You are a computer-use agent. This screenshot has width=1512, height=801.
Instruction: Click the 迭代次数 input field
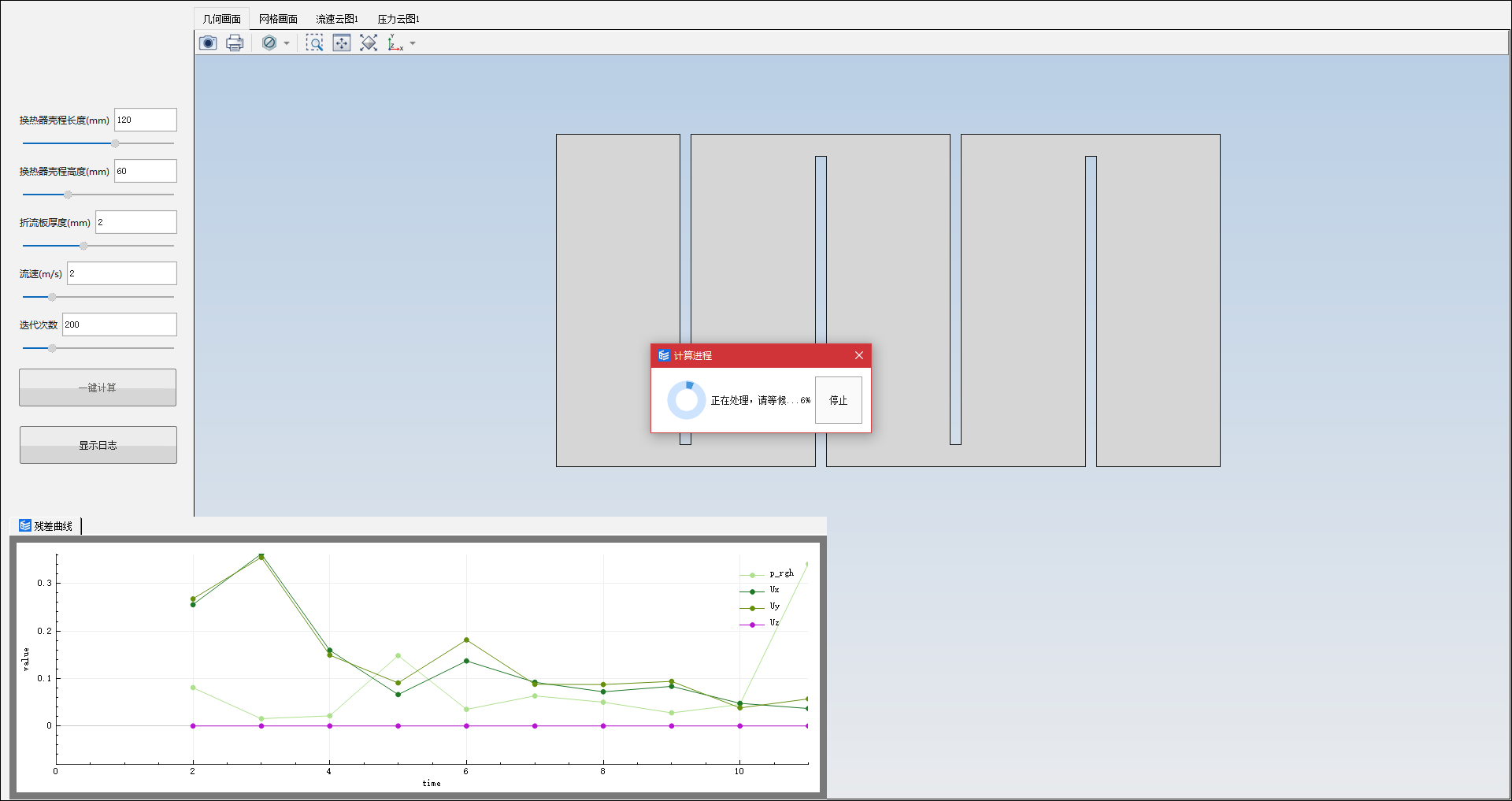pos(120,324)
